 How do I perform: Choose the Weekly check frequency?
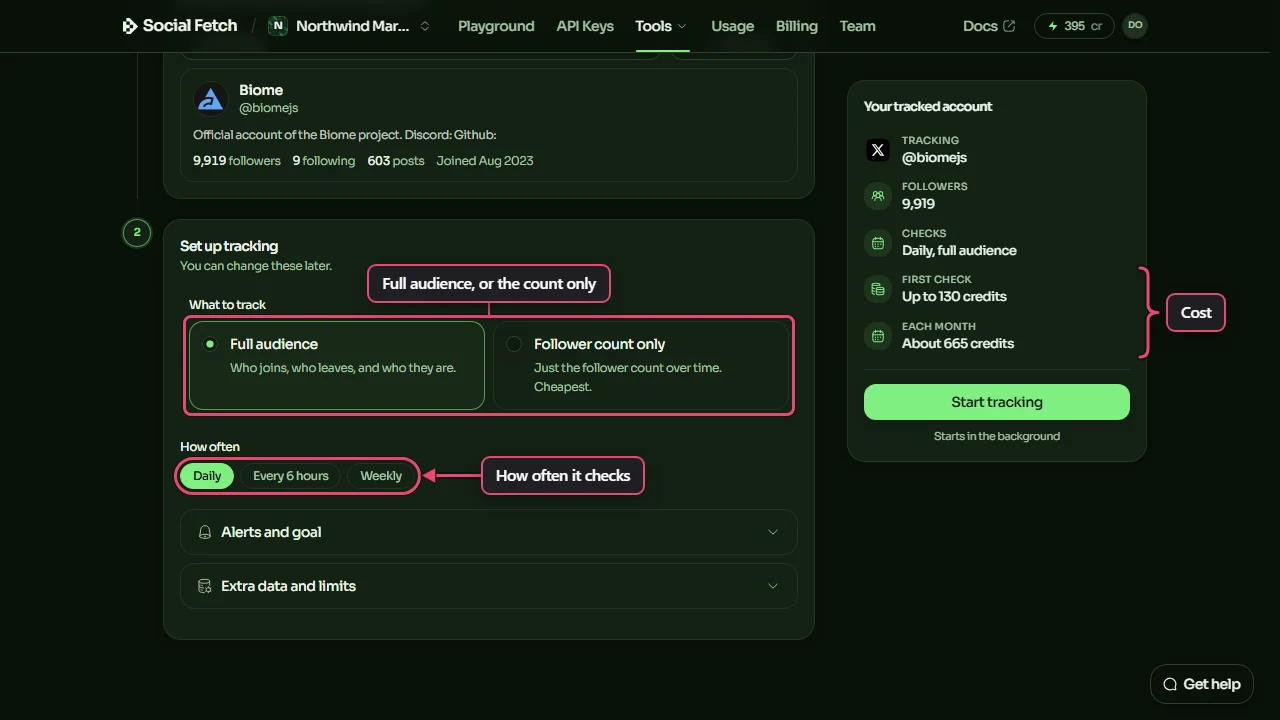tap(381, 476)
